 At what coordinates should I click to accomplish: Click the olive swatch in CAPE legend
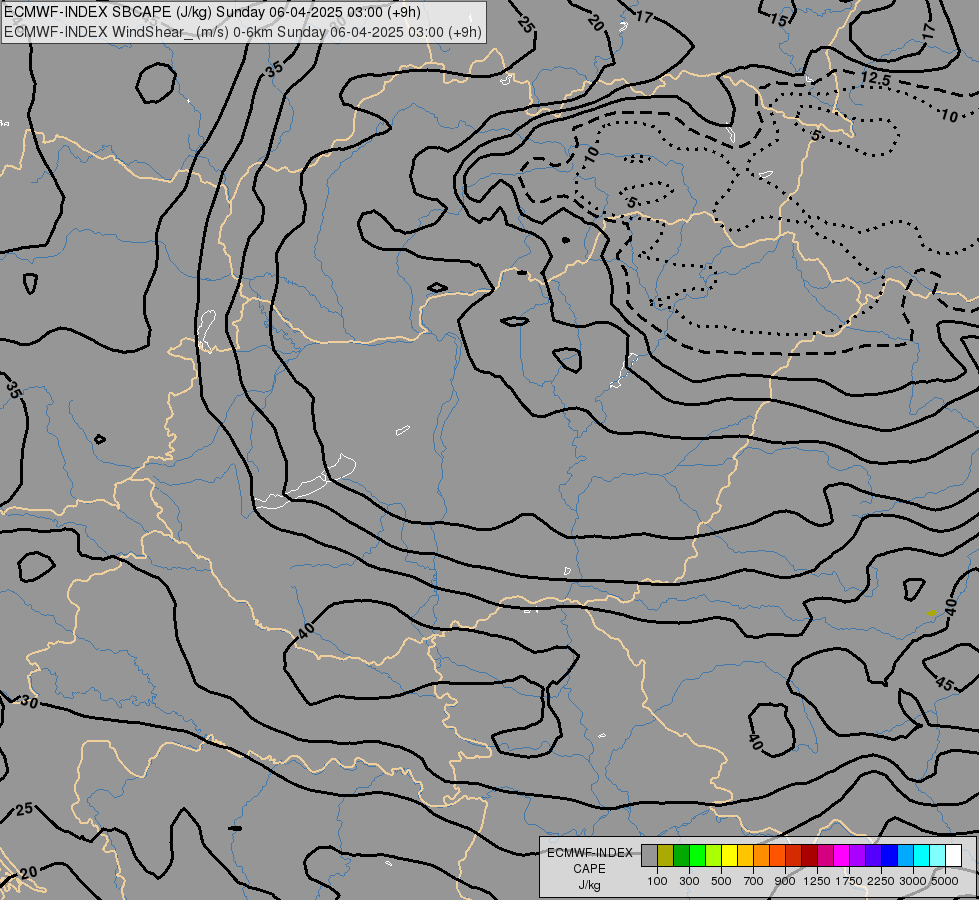click(x=666, y=856)
